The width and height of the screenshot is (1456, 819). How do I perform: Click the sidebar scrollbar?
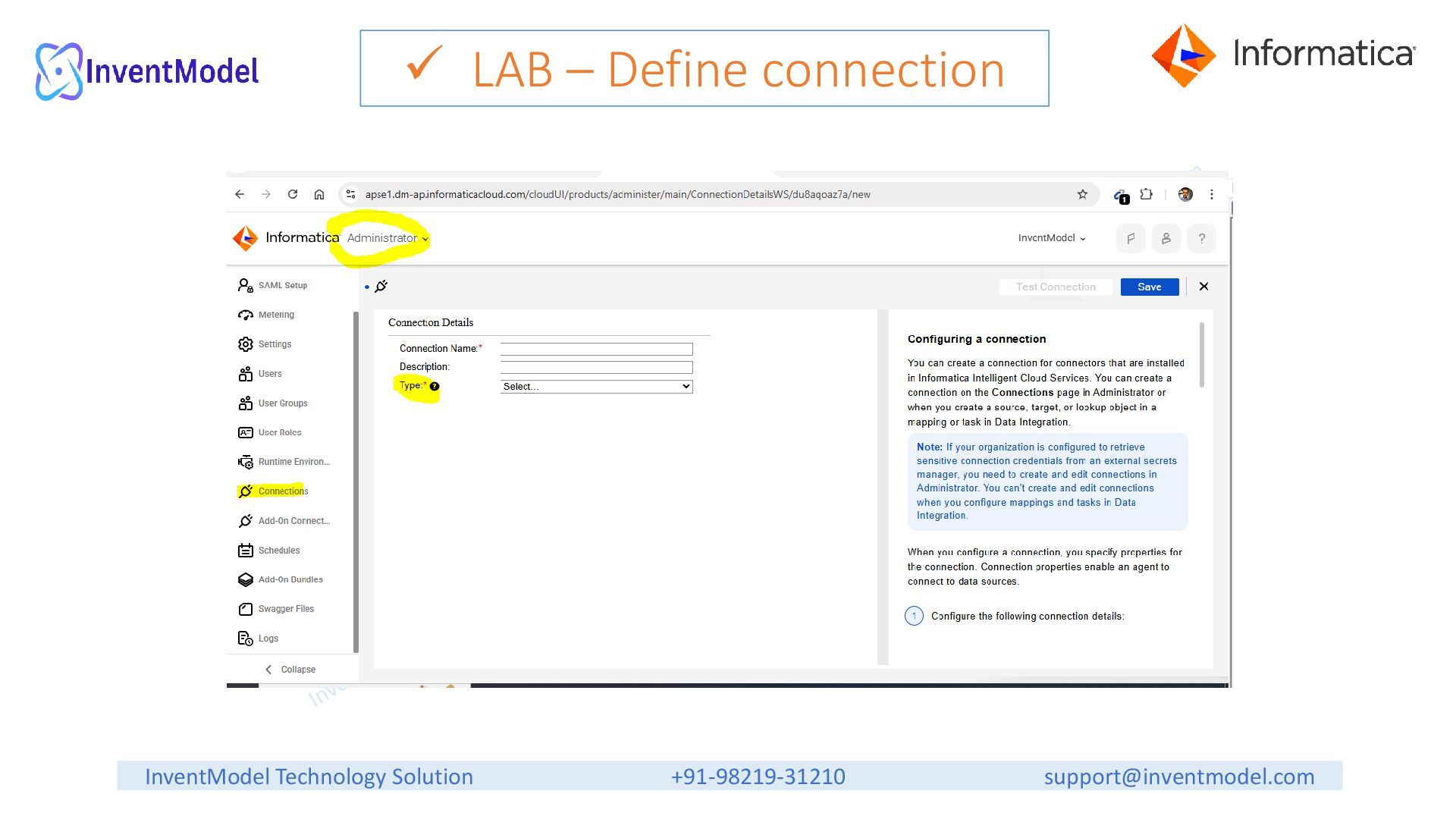point(356,482)
